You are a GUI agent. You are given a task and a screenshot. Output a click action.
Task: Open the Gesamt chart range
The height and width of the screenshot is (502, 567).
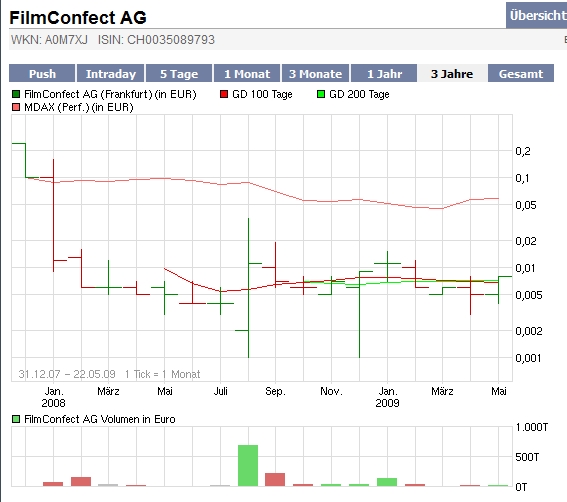pyautogui.click(x=521, y=73)
